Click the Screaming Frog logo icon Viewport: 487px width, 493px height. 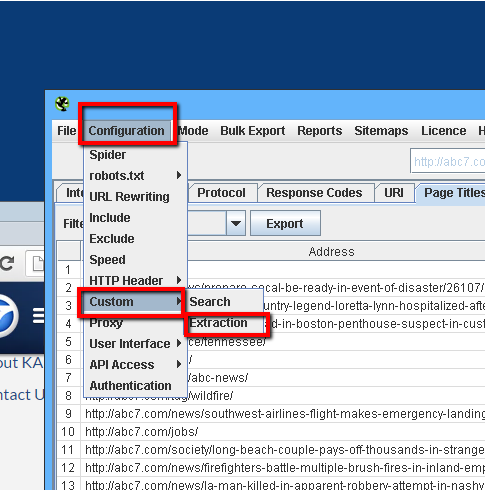point(62,104)
